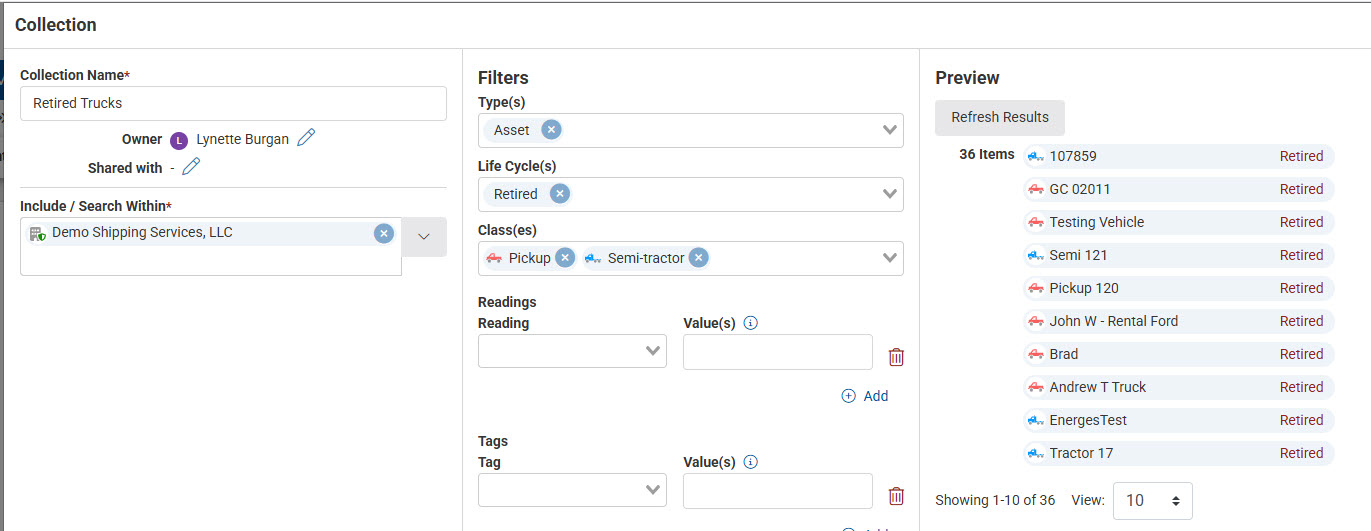Image resolution: width=1371 pixels, height=531 pixels.
Task: Change the View items-per-page selector
Action: [1152, 500]
